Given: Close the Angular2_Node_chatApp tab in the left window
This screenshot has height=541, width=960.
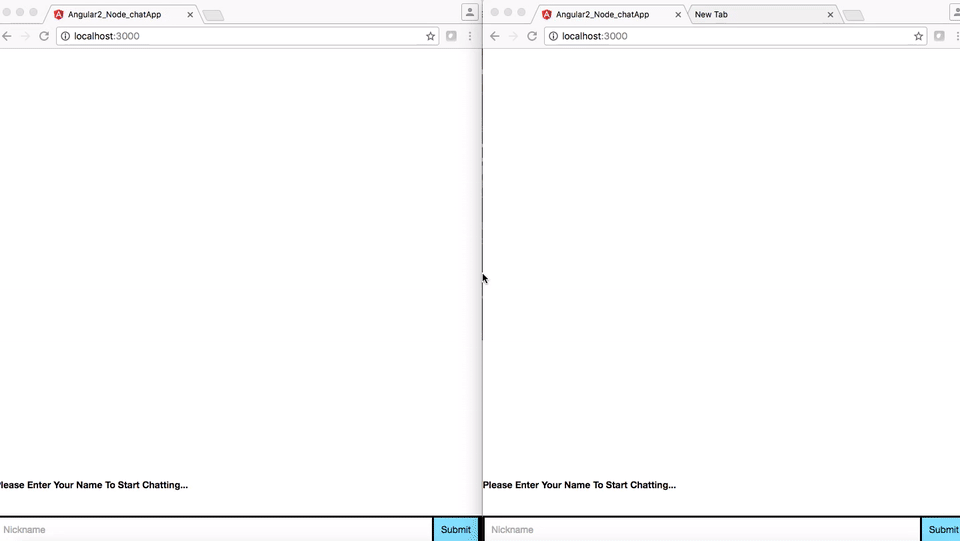Looking at the screenshot, I should [190, 15].
